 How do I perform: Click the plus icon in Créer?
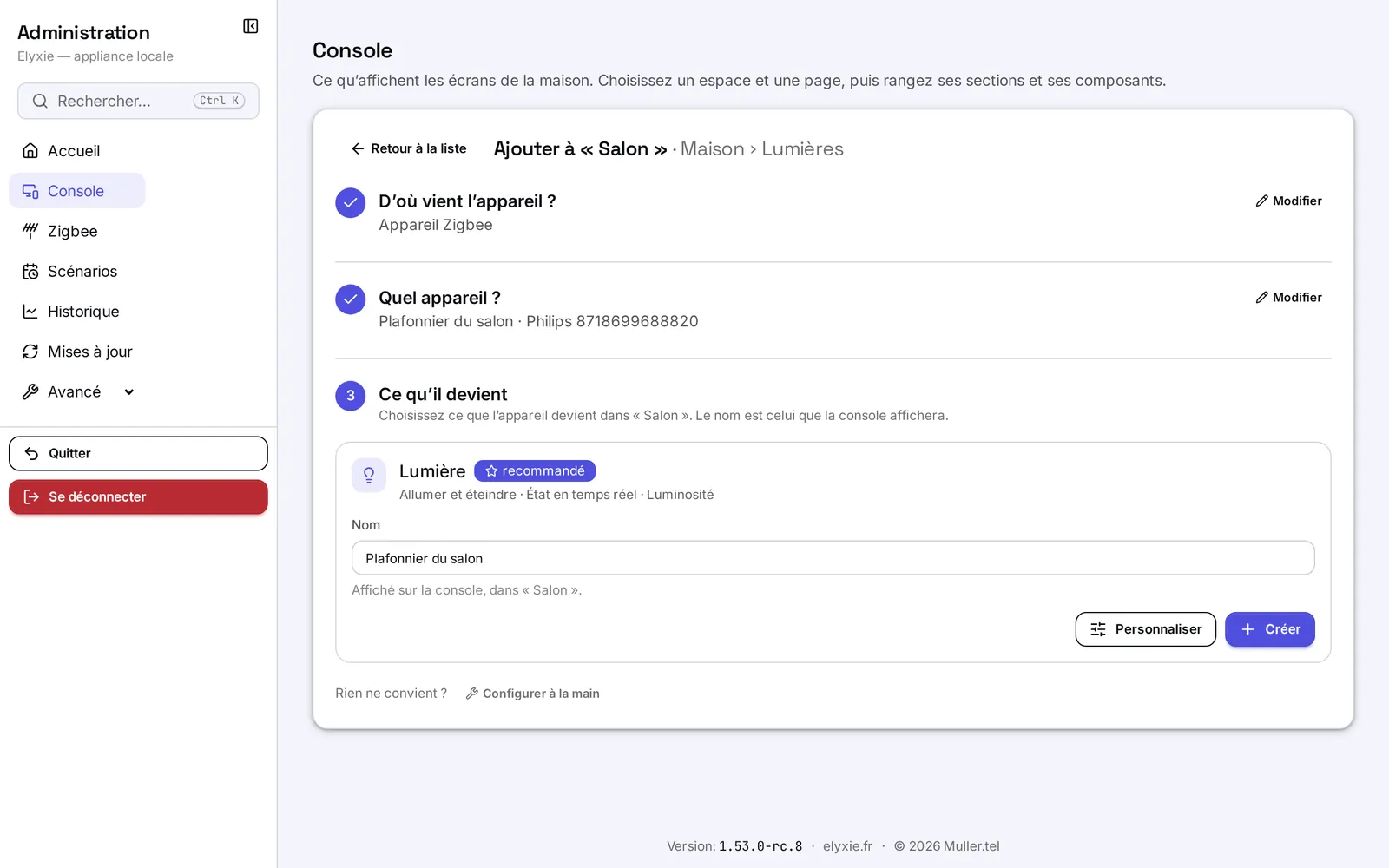coord(1247,629)
